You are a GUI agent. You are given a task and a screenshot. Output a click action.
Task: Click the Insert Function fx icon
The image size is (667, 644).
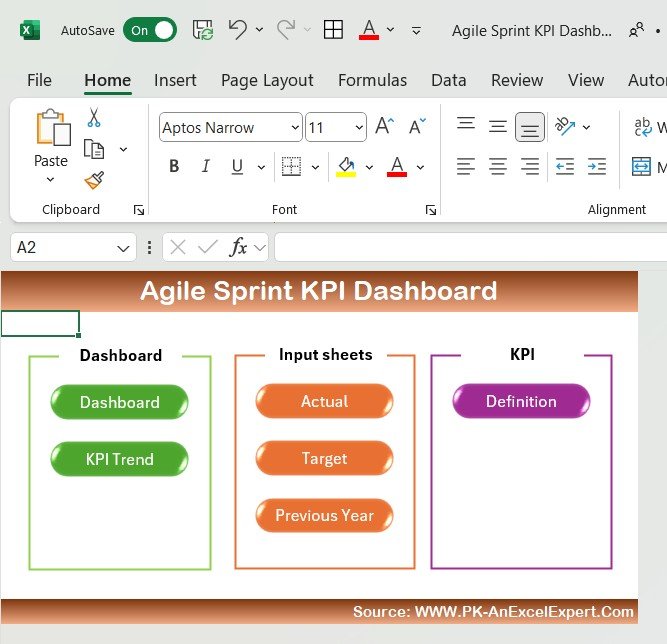tap(238, 247)
